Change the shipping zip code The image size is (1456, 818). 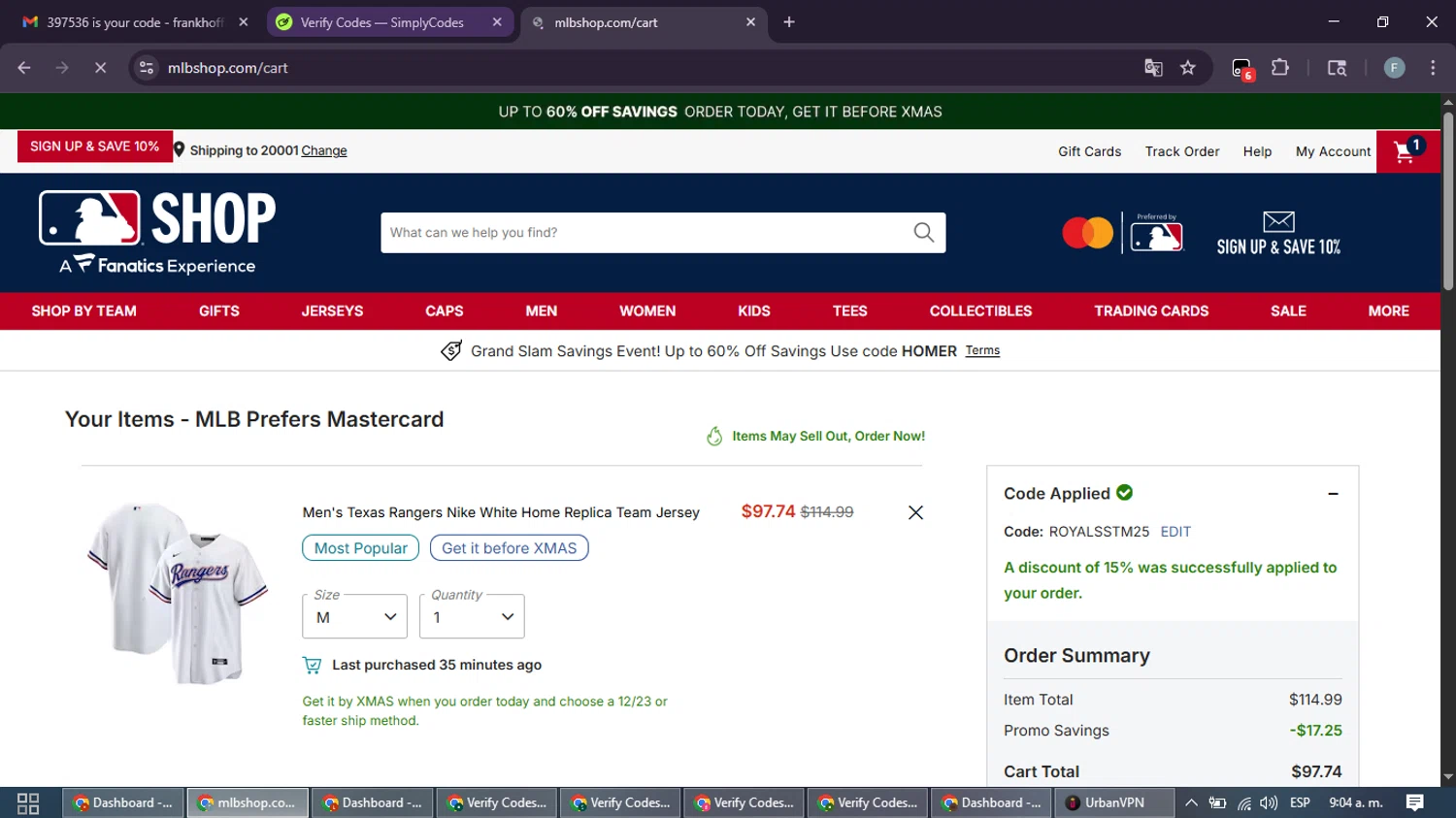tap(324, 150)
